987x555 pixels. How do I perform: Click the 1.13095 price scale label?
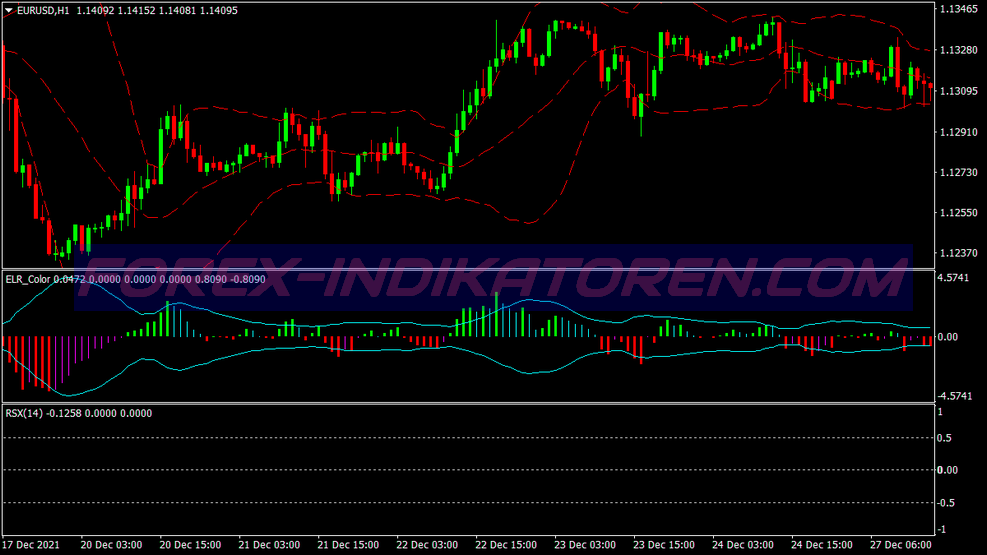pyautogui.click(x=959, y=91)
